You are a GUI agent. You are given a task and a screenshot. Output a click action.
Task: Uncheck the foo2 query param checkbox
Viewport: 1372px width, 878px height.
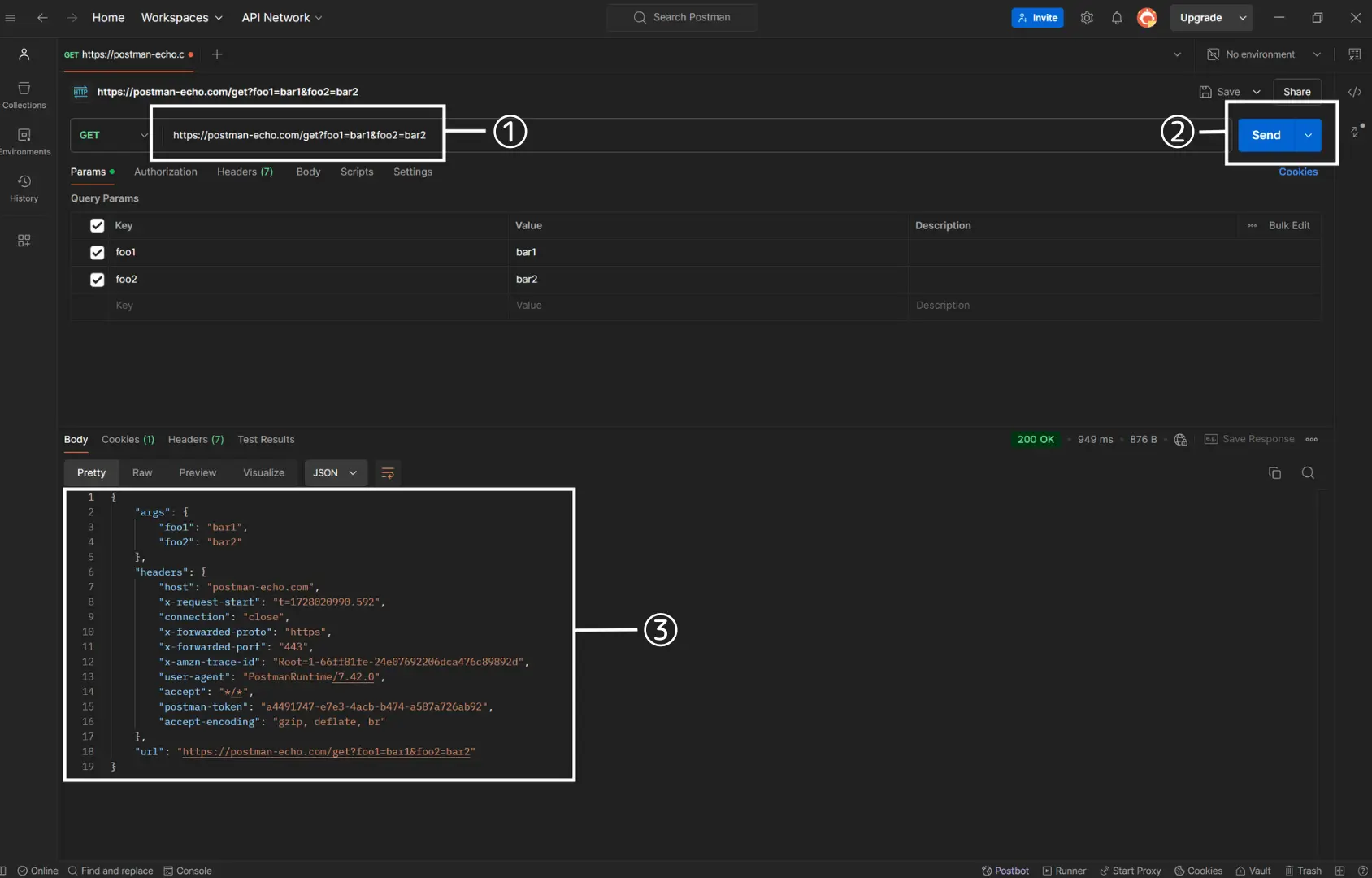(98, 280)
